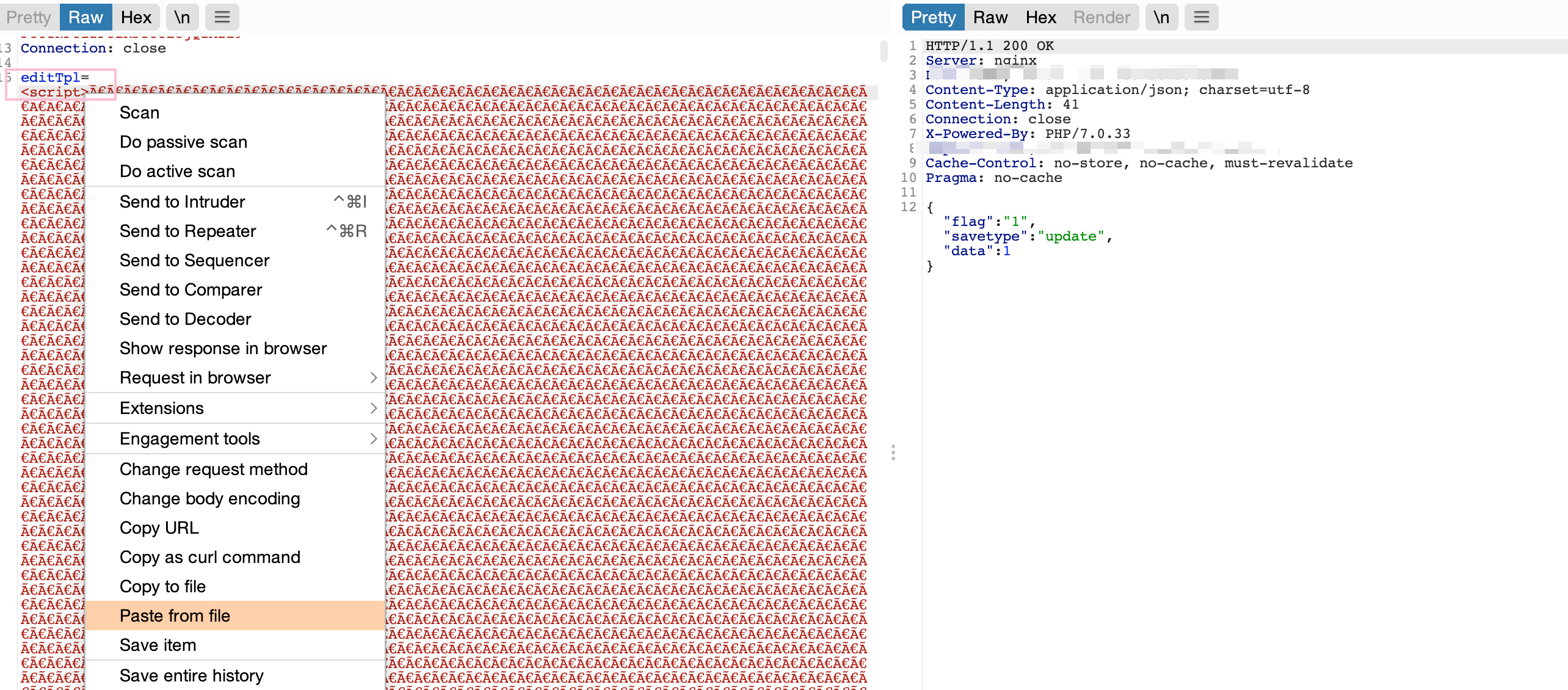Image resolution: width=1568 pixels, height=690 pixels.
Task: Click the editTpl= parameter text in request
Action: tap(55, 78)
